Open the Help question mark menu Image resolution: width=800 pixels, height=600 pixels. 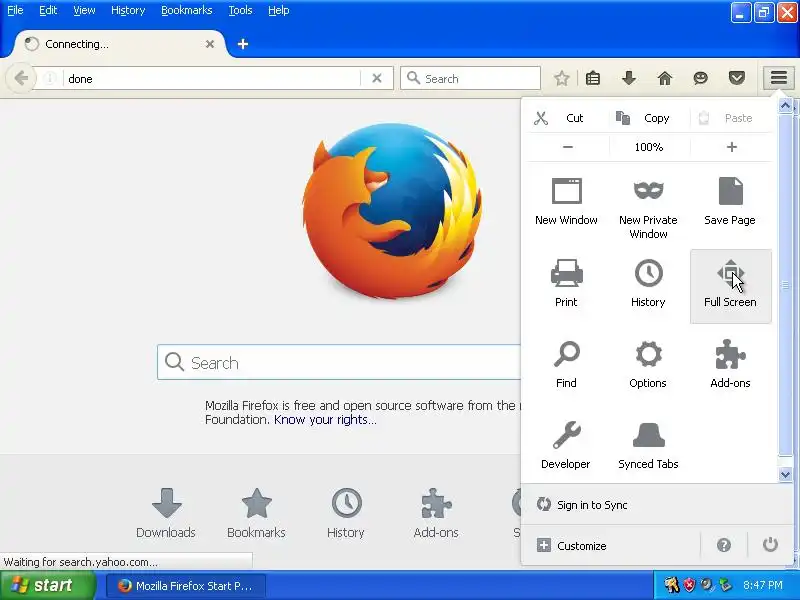point(724,545)
